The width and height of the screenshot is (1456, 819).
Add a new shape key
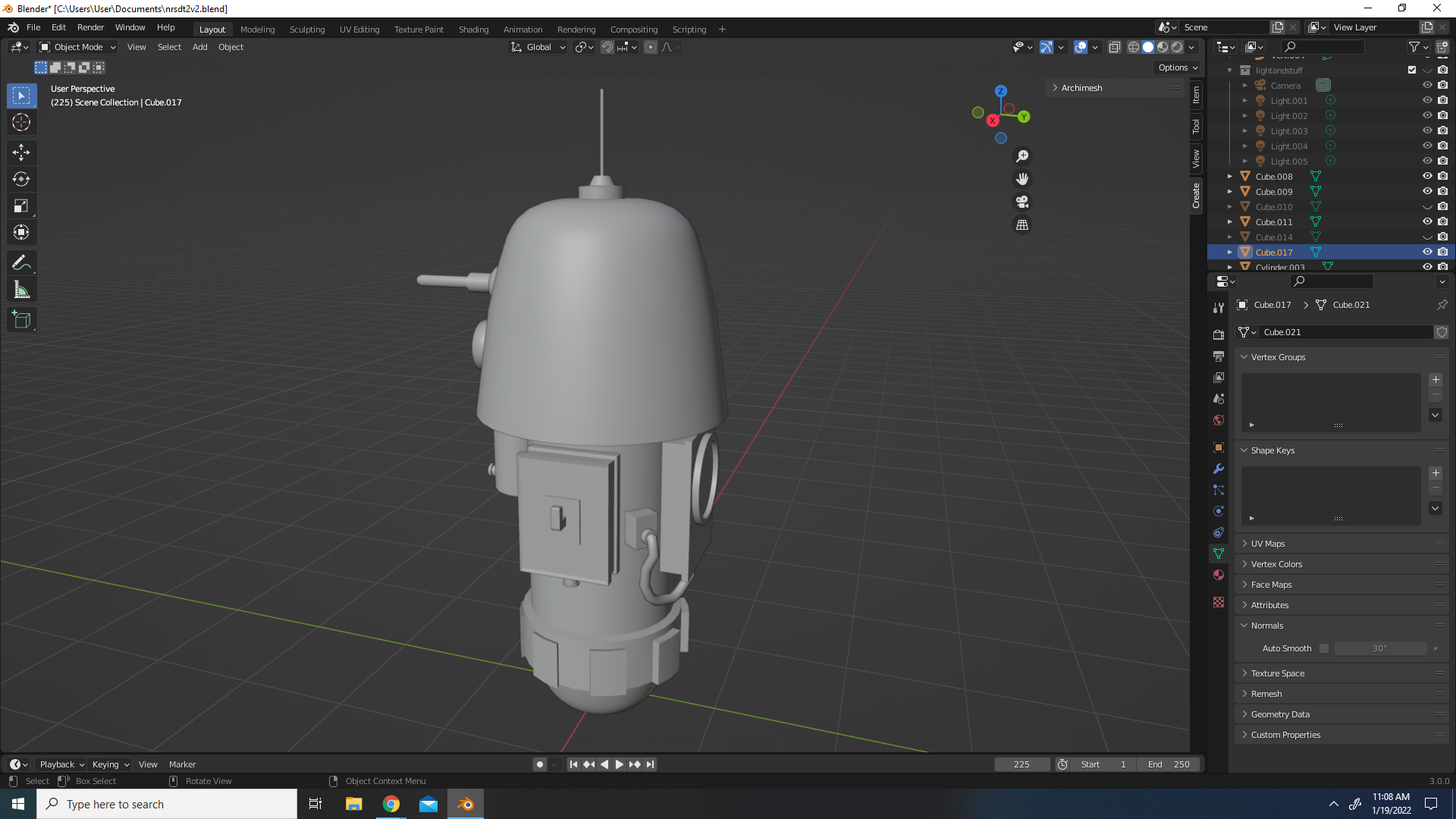coord(1436,473)
